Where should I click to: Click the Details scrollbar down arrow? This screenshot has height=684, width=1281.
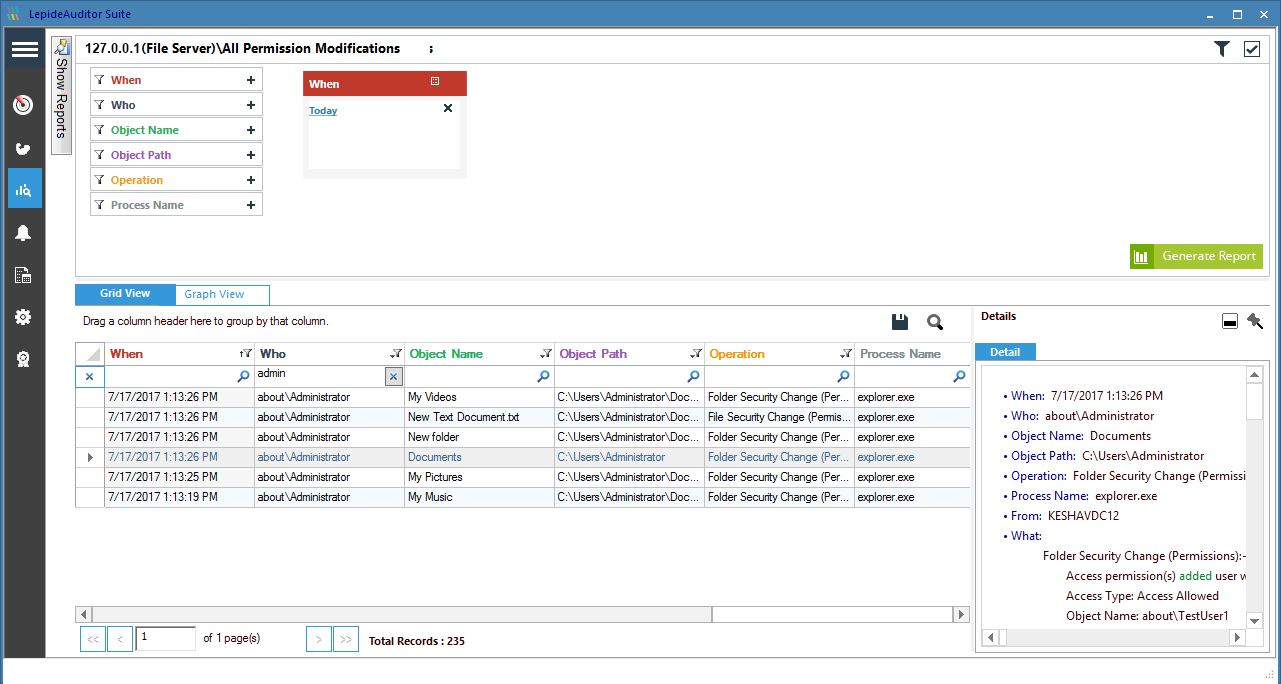click(1255, 620)
